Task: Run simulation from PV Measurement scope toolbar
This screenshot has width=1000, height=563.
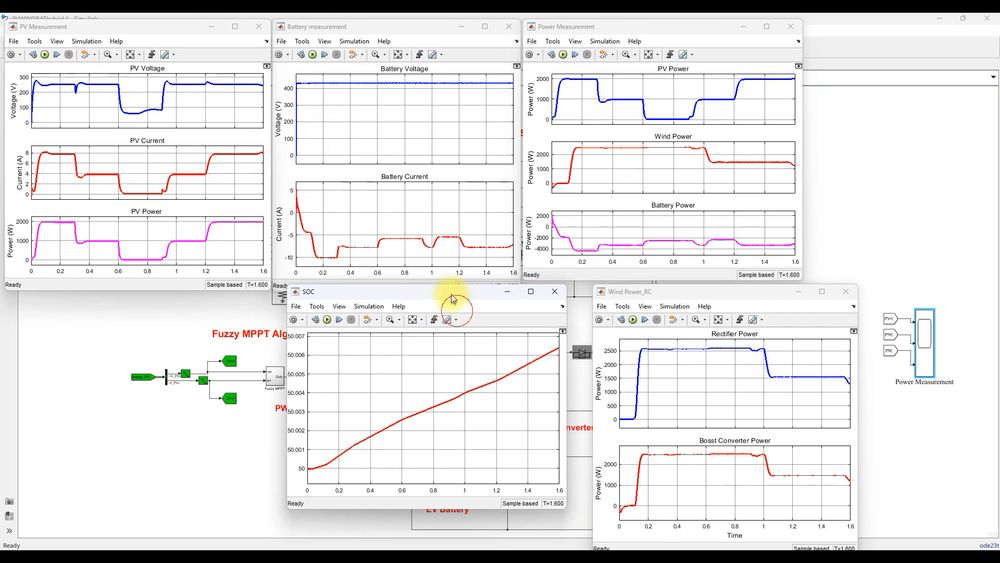Action: click(45, 55)
